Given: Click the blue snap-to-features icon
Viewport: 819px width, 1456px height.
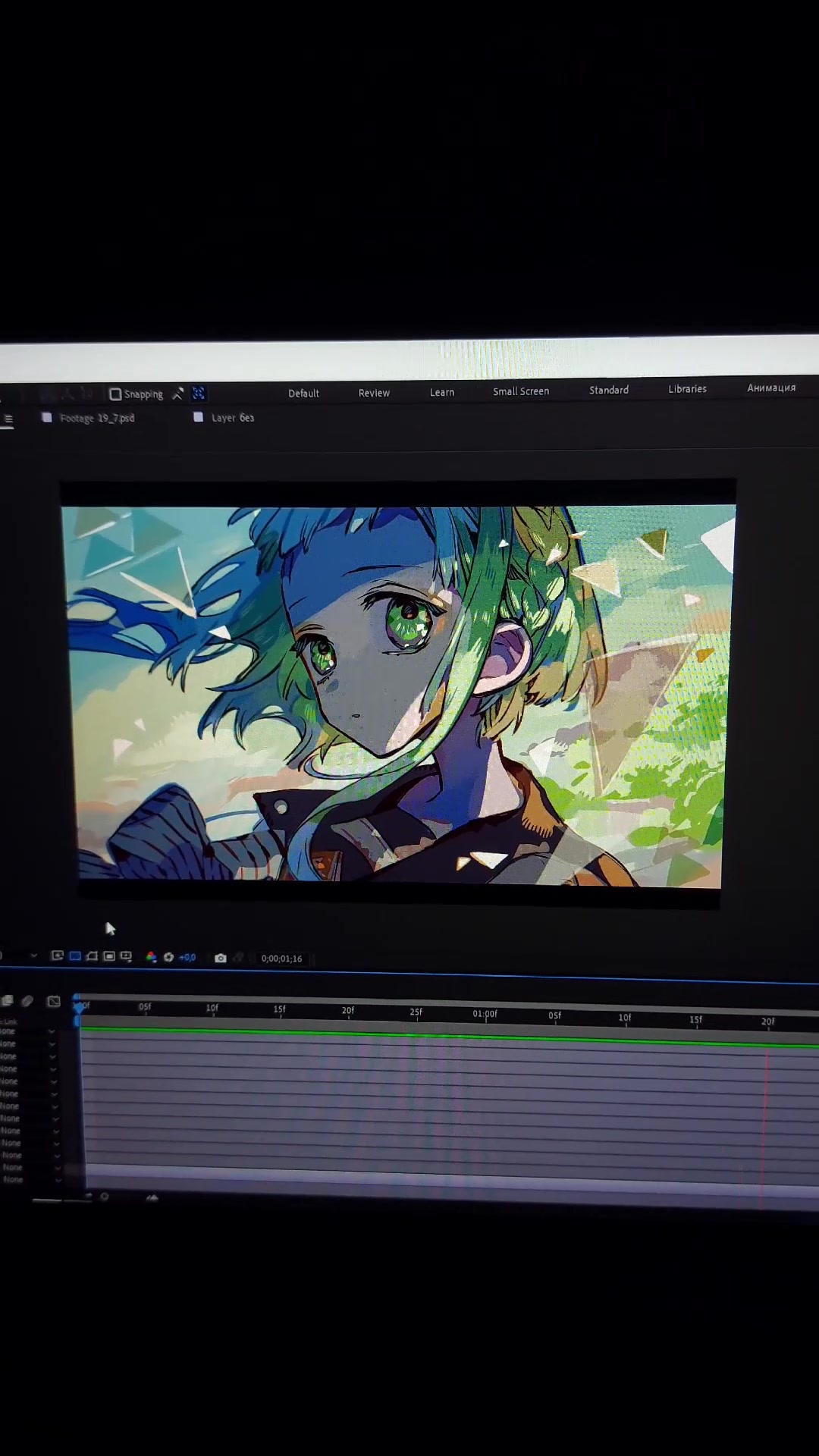Looking at the screenshot, I should (x=199, y=393).
